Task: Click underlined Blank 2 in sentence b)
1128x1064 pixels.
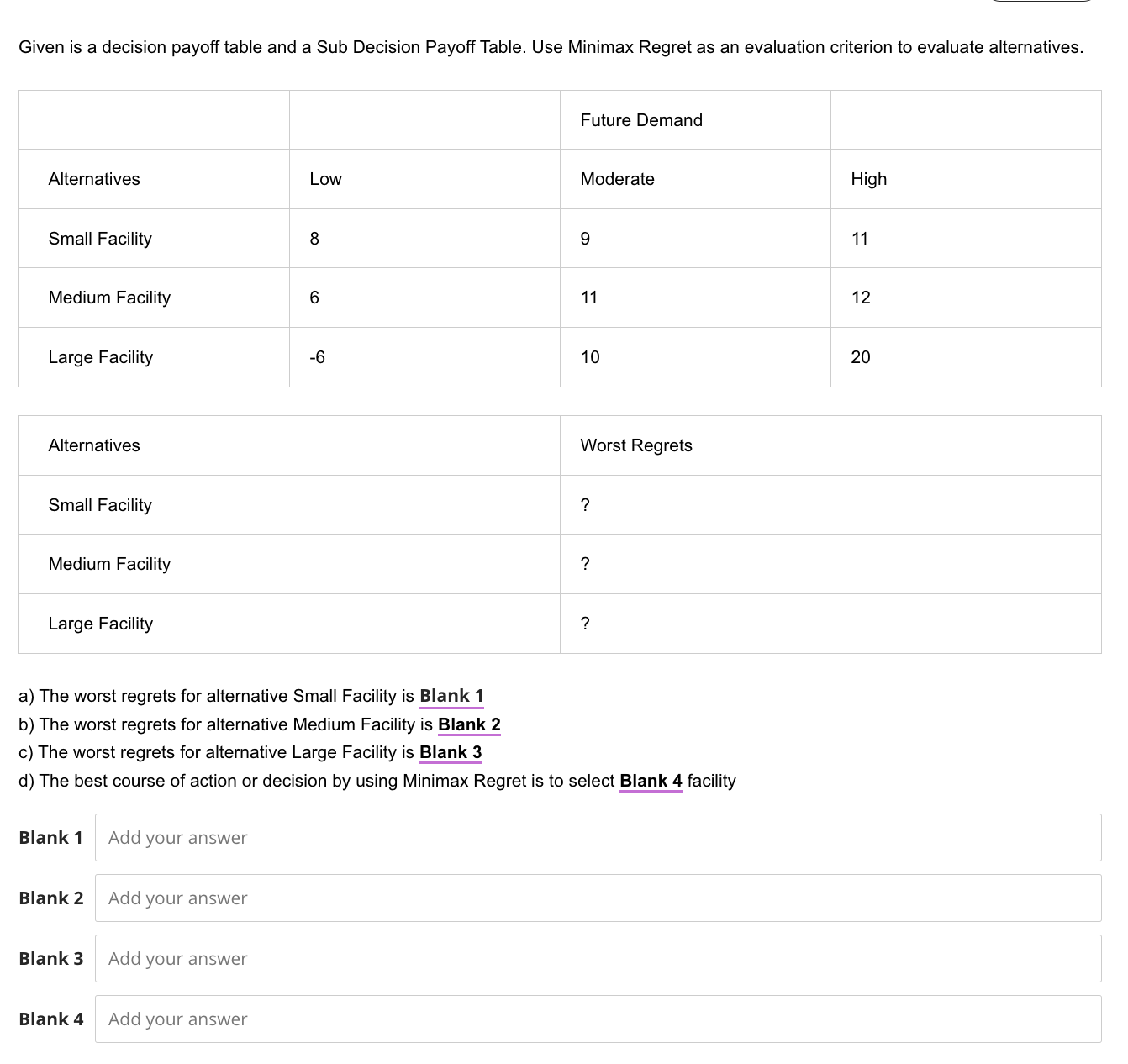Action: (x=469, y=724)
